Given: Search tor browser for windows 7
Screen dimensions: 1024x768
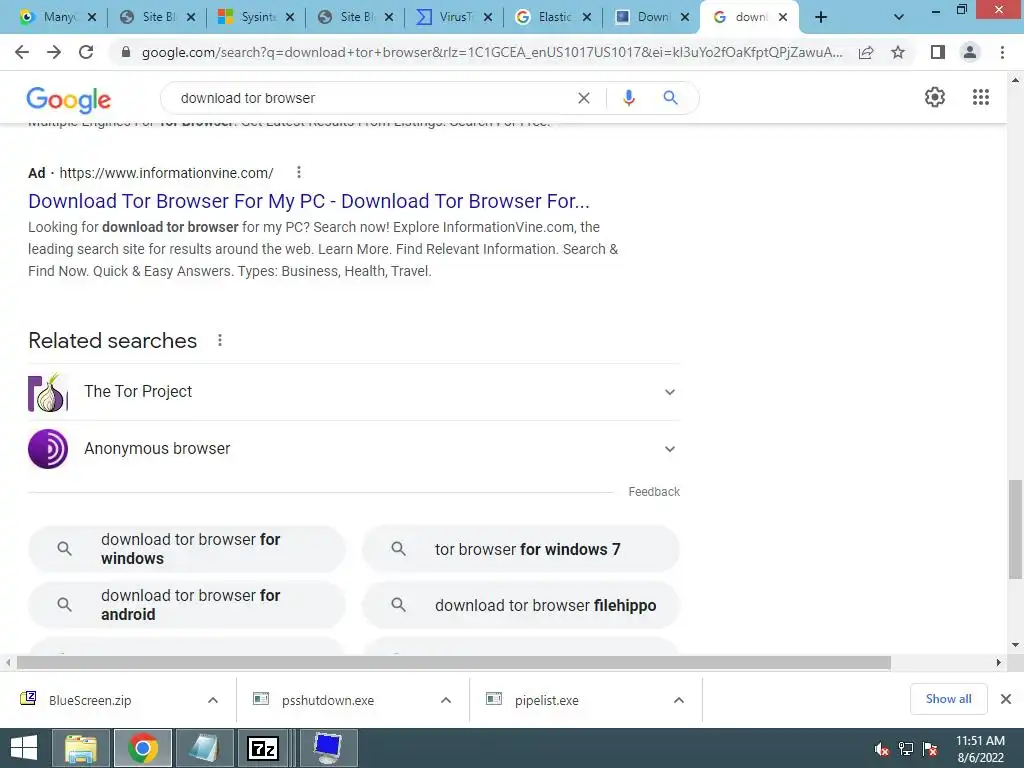Looking at the screenshot, I should (520, 549).
